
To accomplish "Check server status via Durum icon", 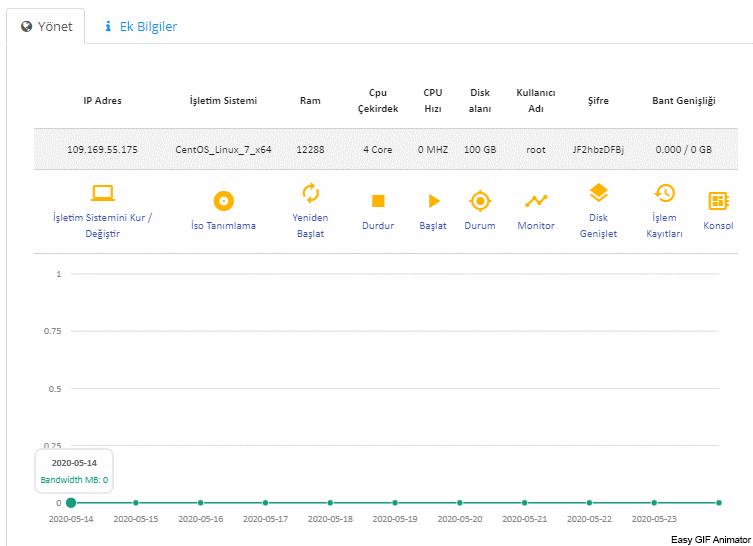I will coord(480,201).
